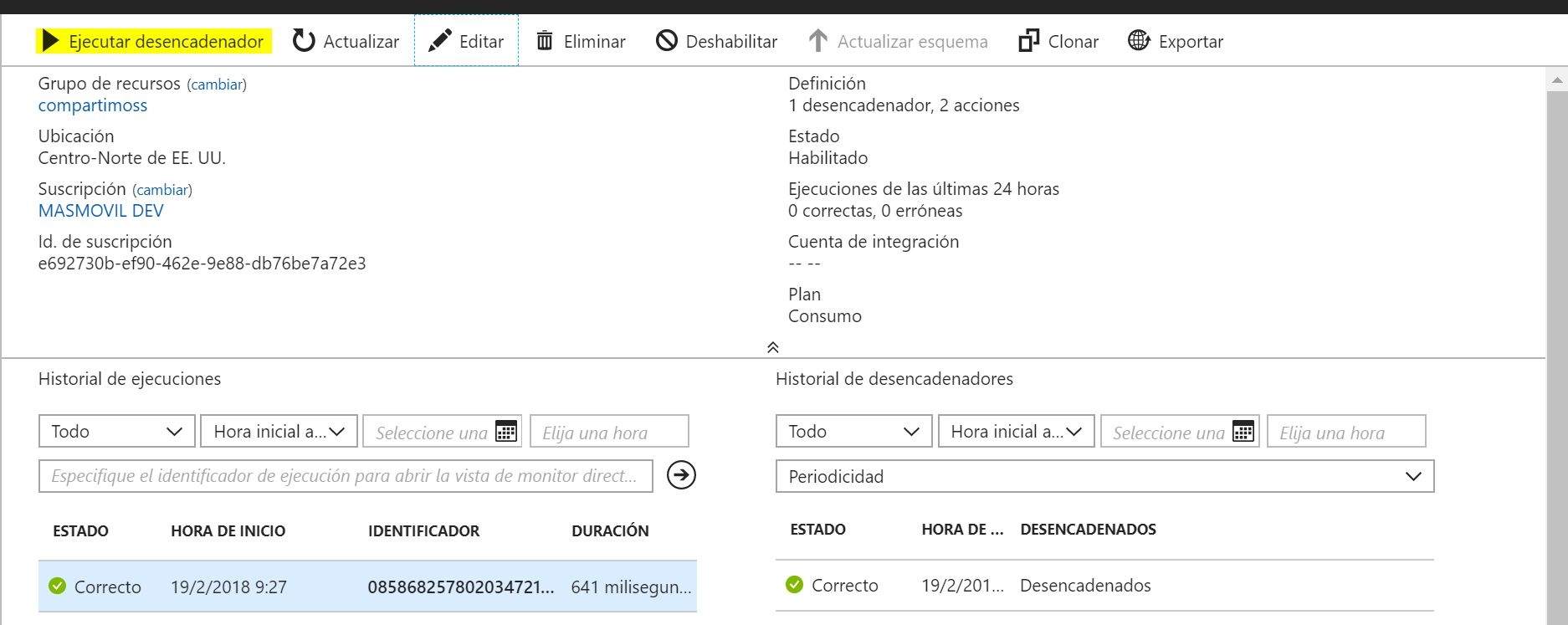Select the Correcto run from 19/2/2018 9:27
Viewport: 1568px width, 625px height.
[x=366, y=587]
